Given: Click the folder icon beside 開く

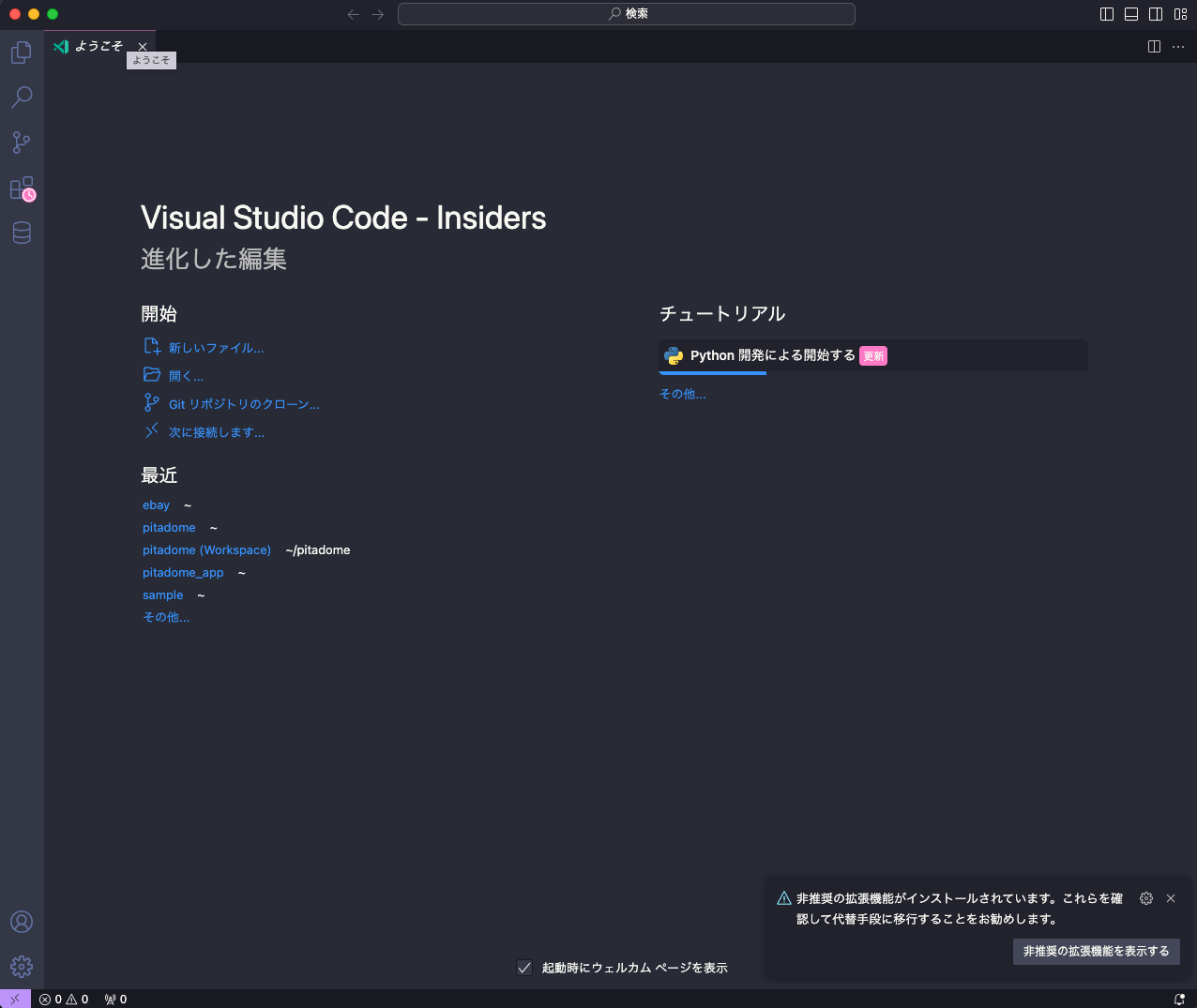Looking at the screenshot, I should tap(152, 374).
